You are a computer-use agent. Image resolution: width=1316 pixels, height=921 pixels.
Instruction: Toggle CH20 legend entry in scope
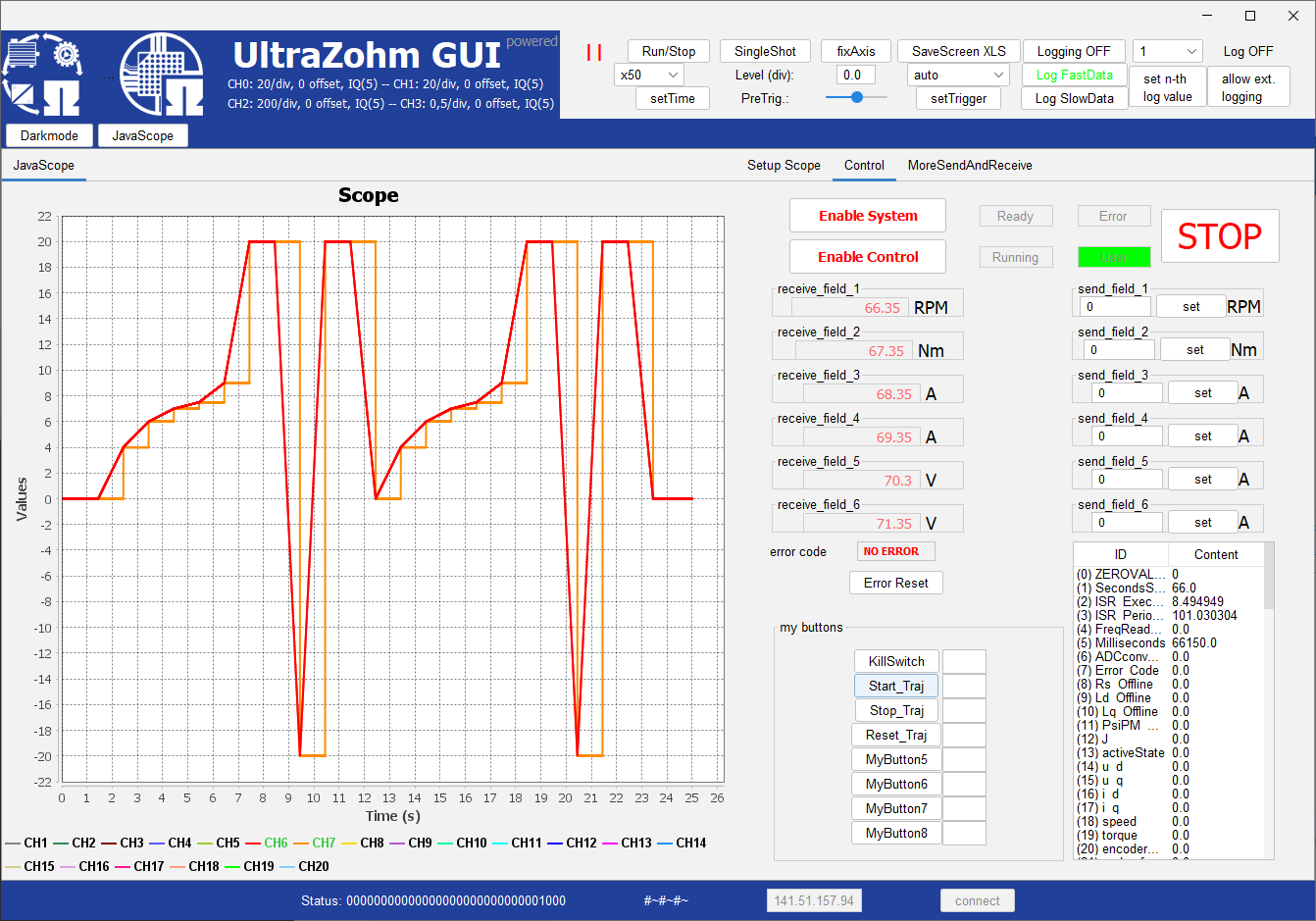[x=304, y=866]
